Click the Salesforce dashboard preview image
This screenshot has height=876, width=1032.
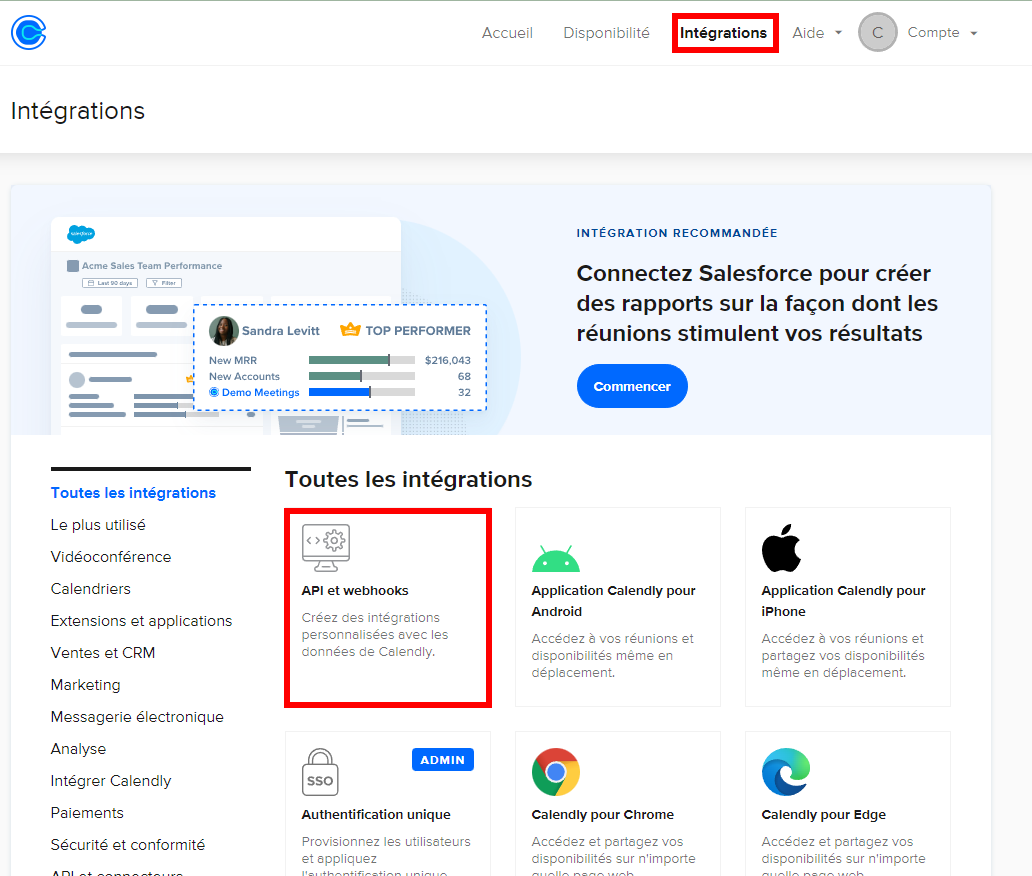(x=270, y=326)
